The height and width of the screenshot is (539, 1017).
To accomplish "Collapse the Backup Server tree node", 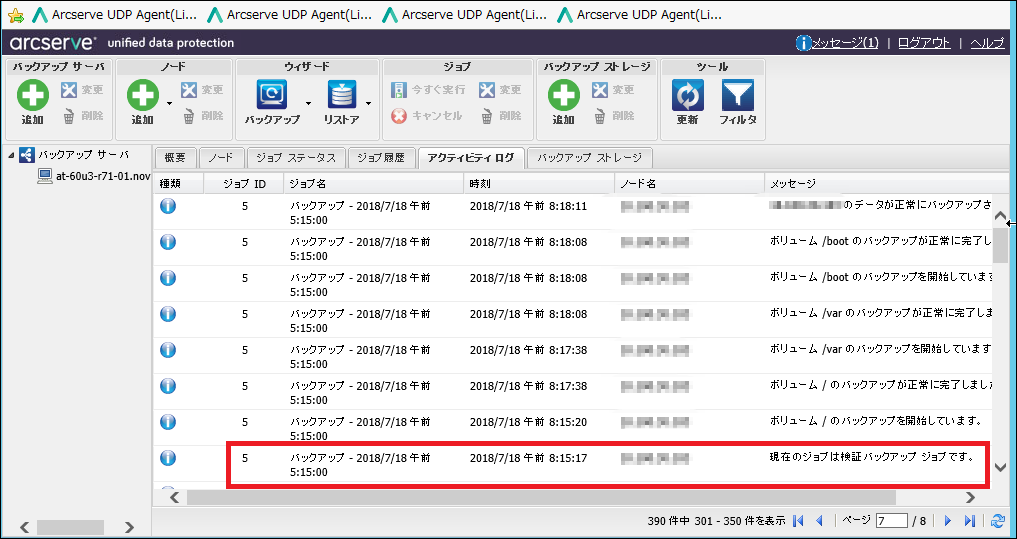I will tap(10, 155).
